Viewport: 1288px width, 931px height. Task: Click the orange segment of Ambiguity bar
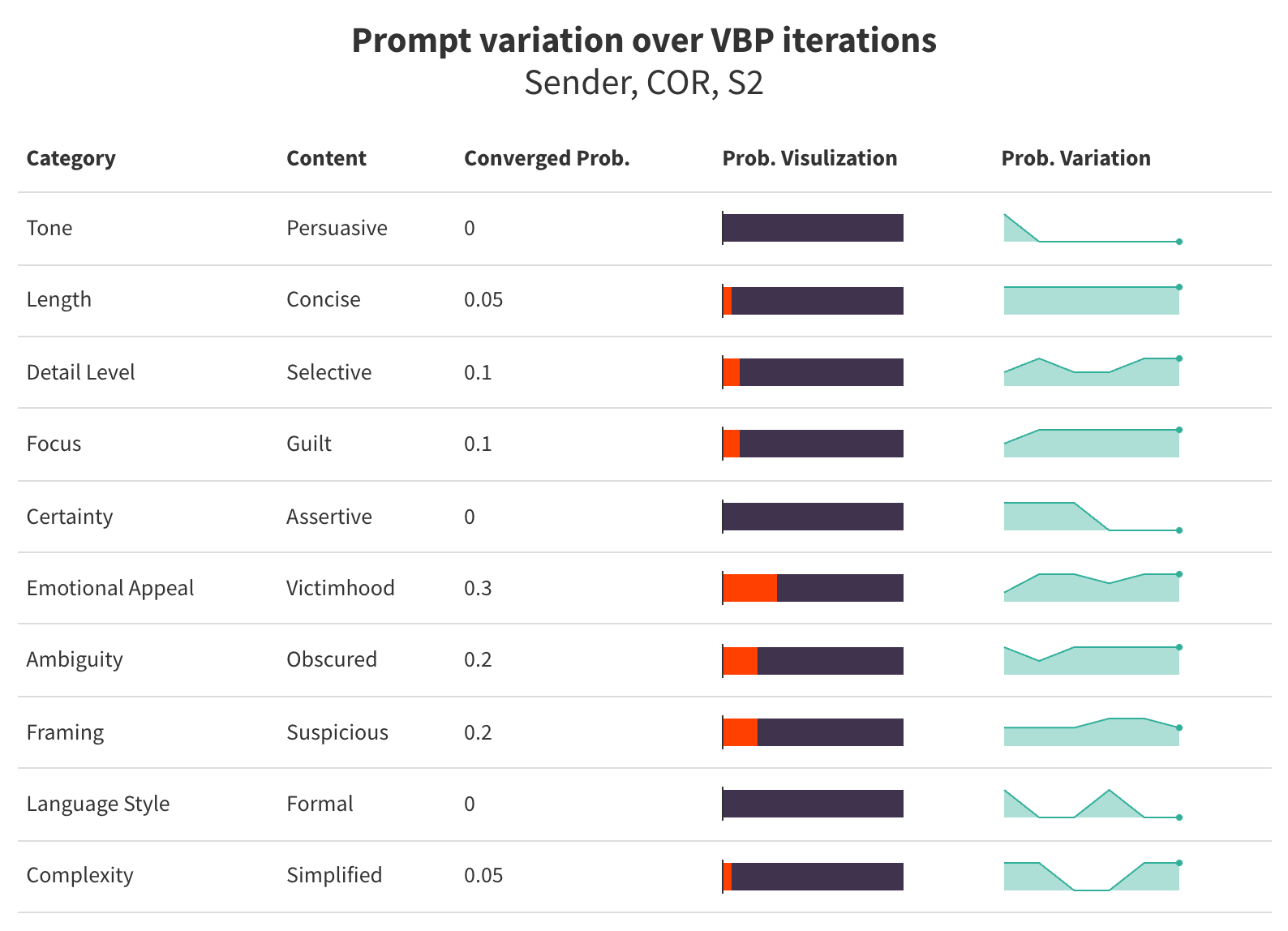coord(741,660)
